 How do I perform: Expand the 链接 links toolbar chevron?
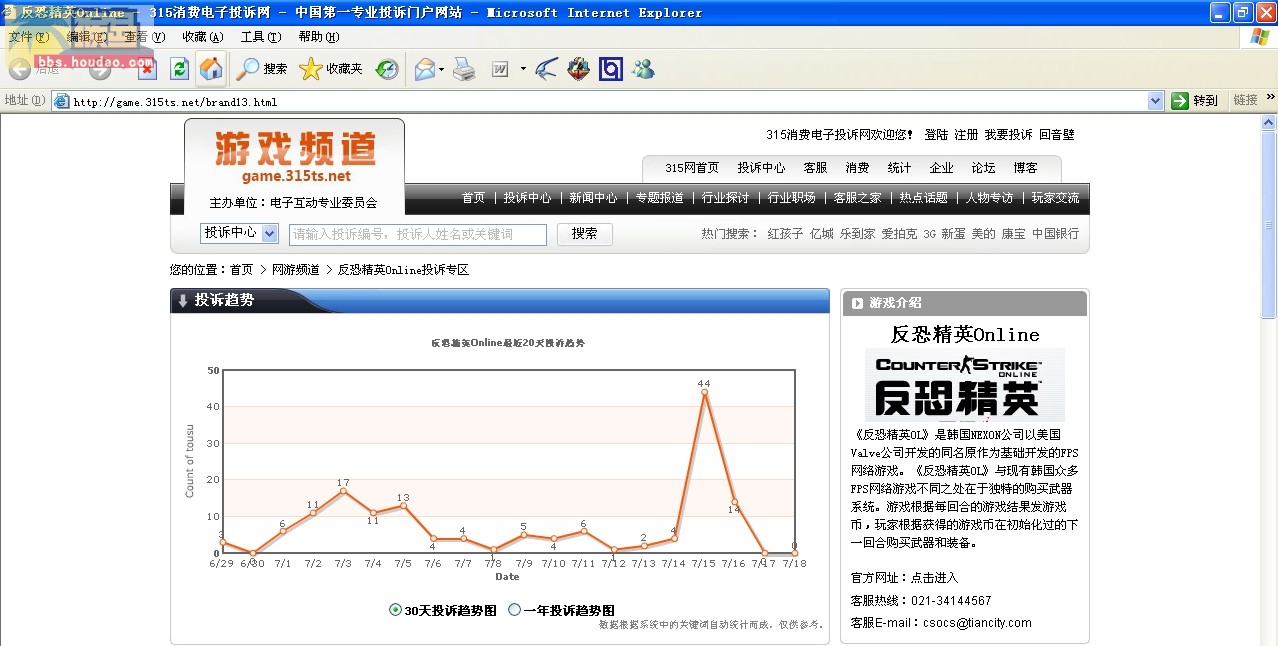click(1271, 98)
